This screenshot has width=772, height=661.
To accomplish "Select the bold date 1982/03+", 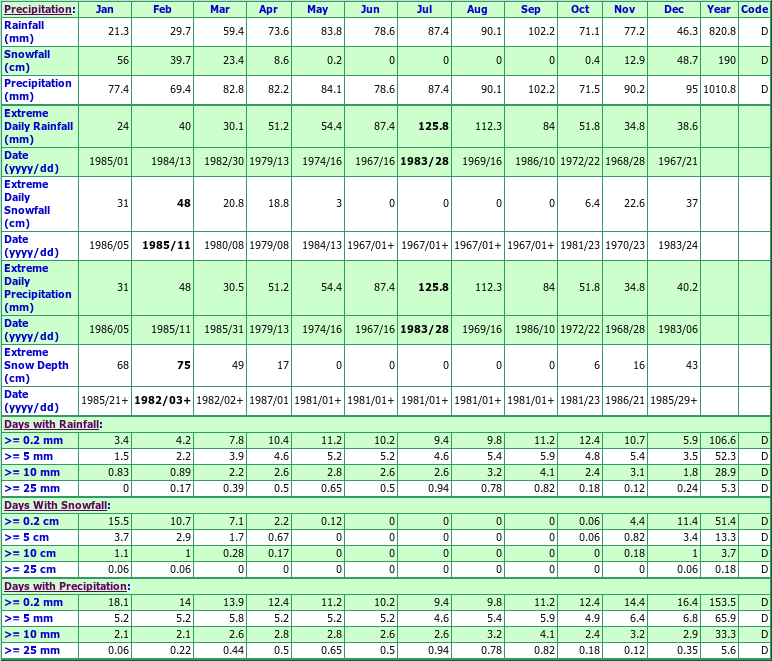I will click(x=162, y=401).
